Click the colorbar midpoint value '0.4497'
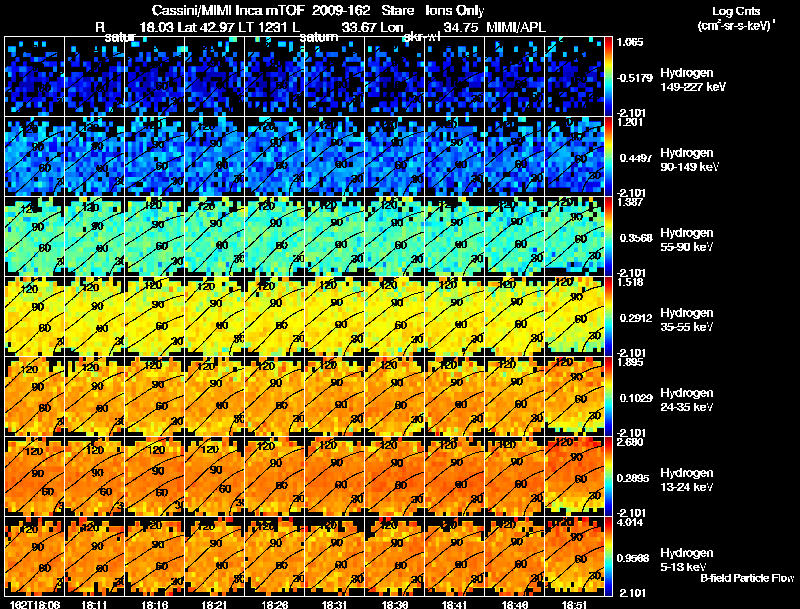The height and width of the screenshot is (609, 800). pos(636,158)
